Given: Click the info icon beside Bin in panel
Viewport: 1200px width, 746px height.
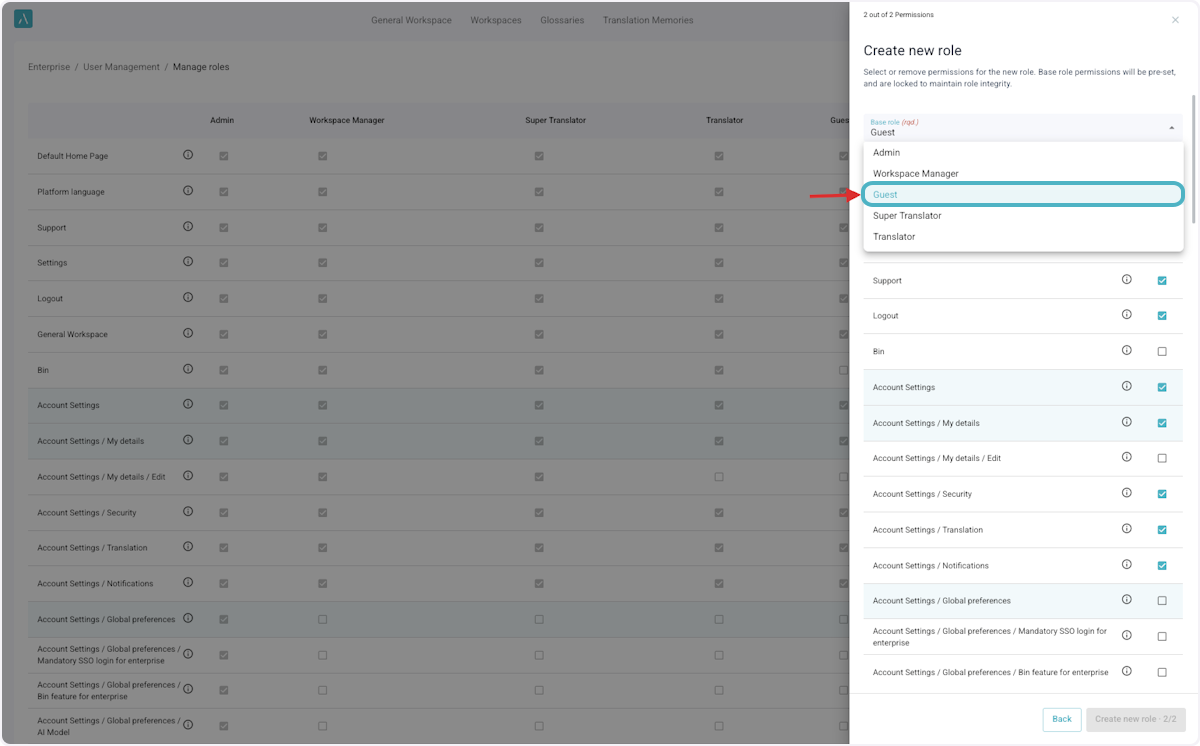Looking at the screenshot, I should (1126, 351).
